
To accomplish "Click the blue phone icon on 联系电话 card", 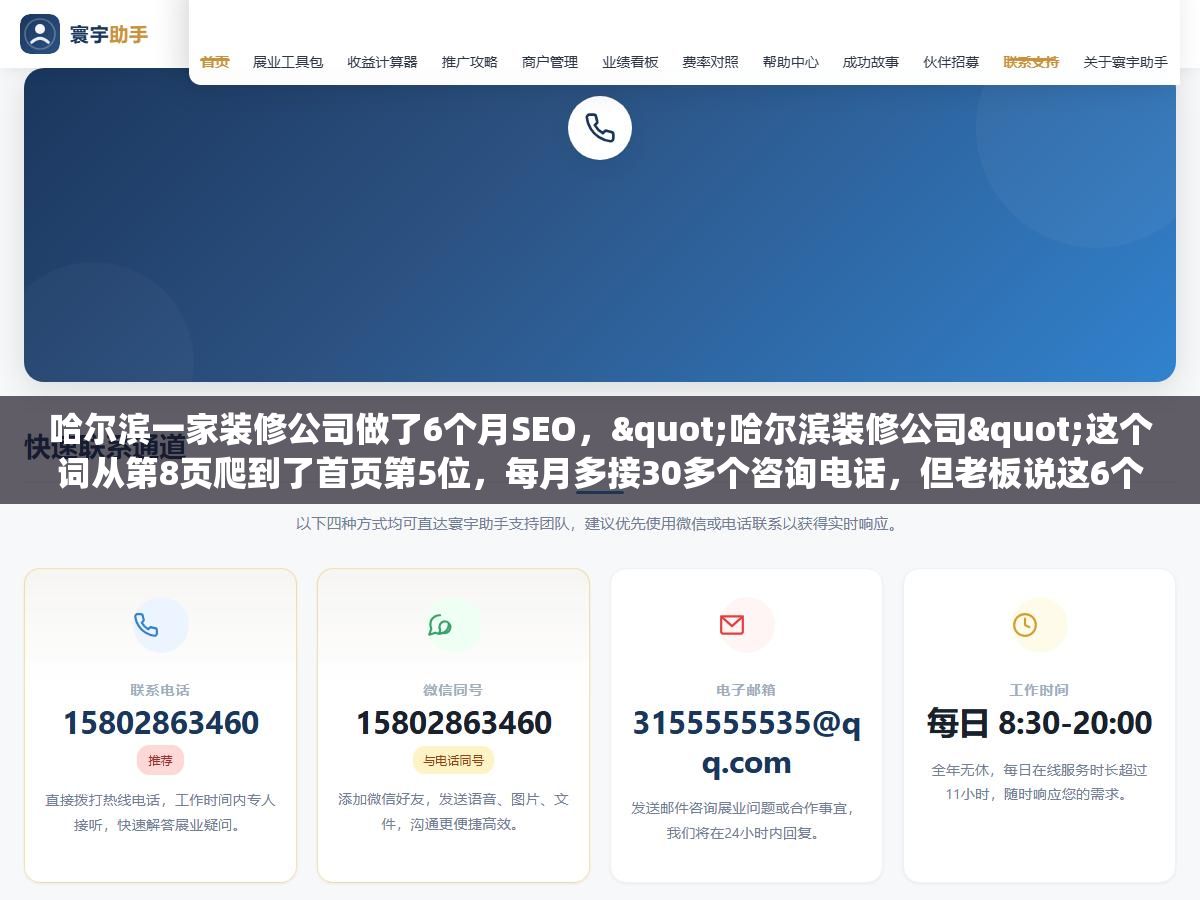I will point(147,625).
